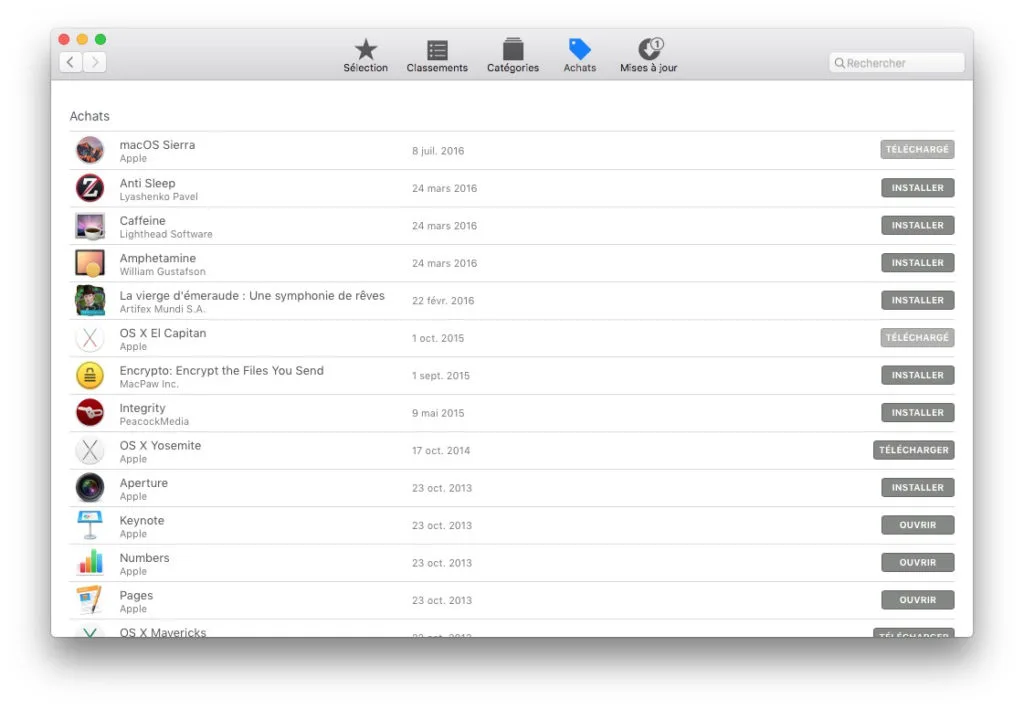The height and width of the screenshot is (710, 1024).
Task: Switch to Classements view
Action: pos(436,52)
